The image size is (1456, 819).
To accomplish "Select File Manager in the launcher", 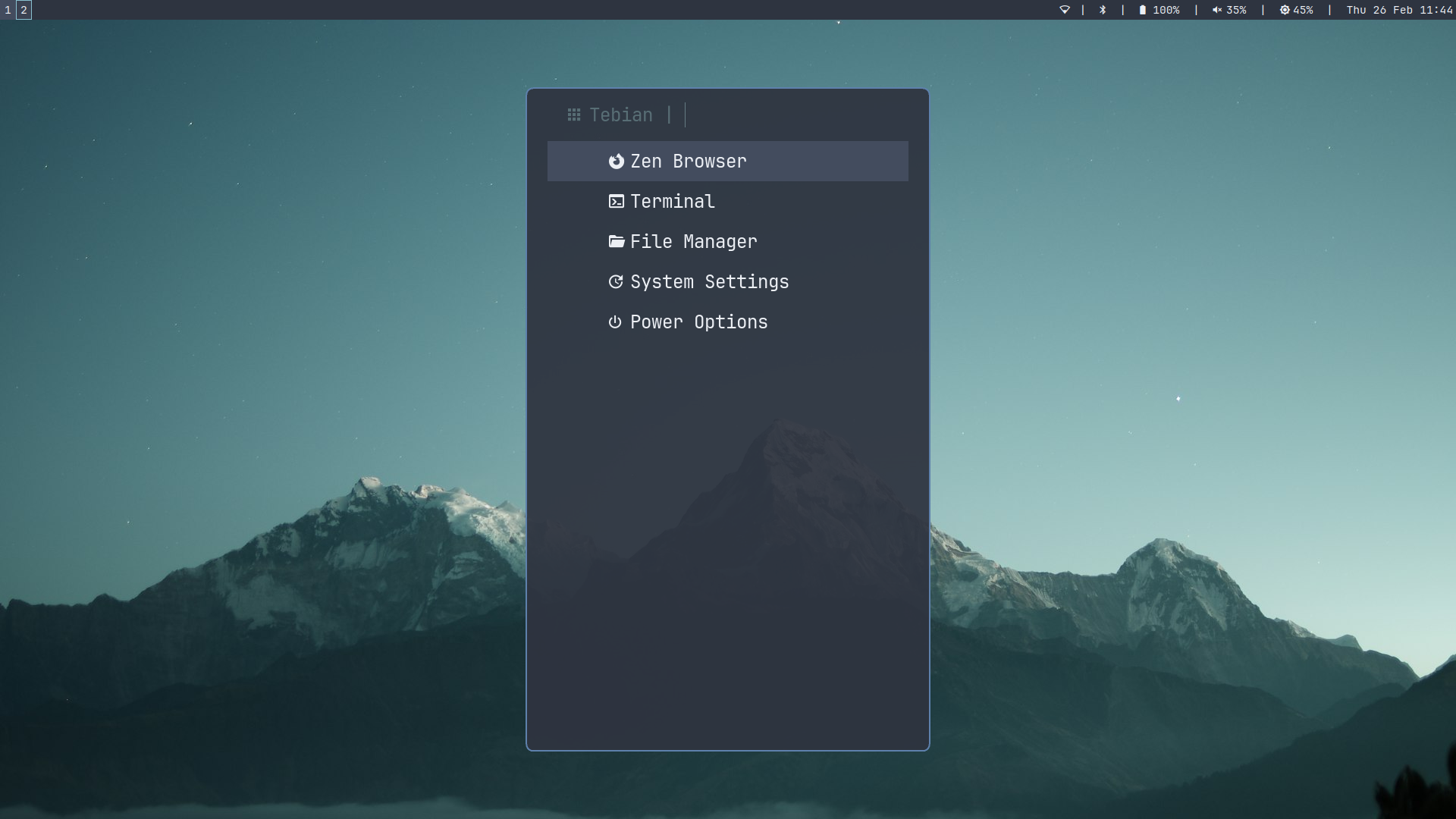I will (694, 241).
